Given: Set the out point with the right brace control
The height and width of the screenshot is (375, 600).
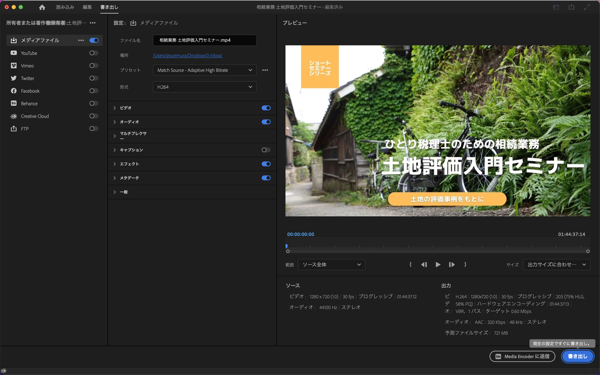Looking at the screenshot, I should click(465, 264).
